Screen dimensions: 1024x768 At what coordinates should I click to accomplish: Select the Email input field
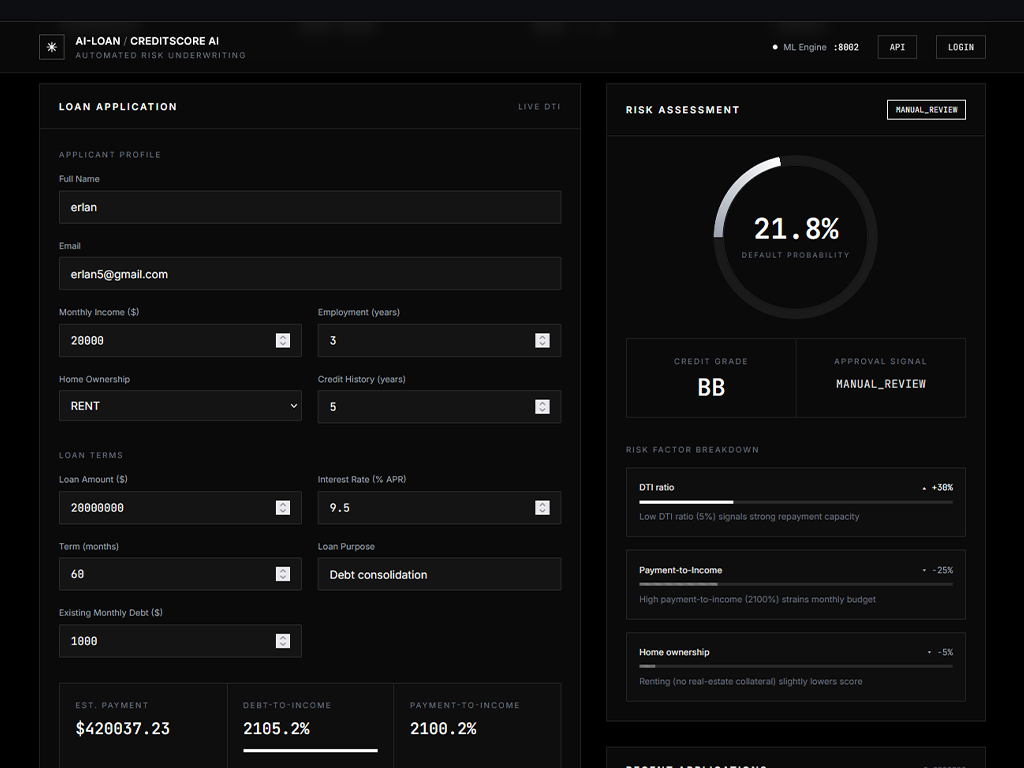coord(310,274)
